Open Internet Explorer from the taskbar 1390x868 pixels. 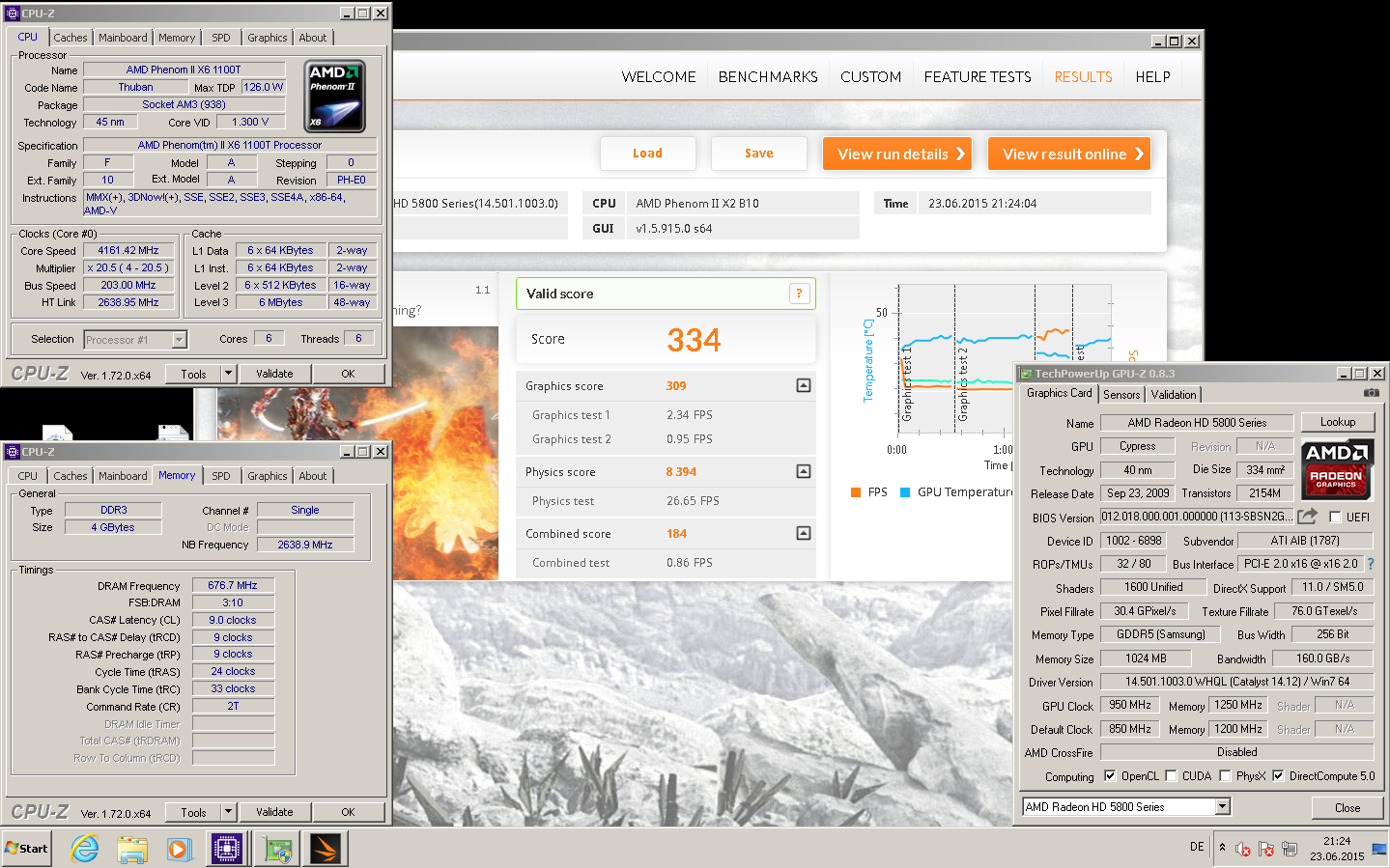coord(85,849)
